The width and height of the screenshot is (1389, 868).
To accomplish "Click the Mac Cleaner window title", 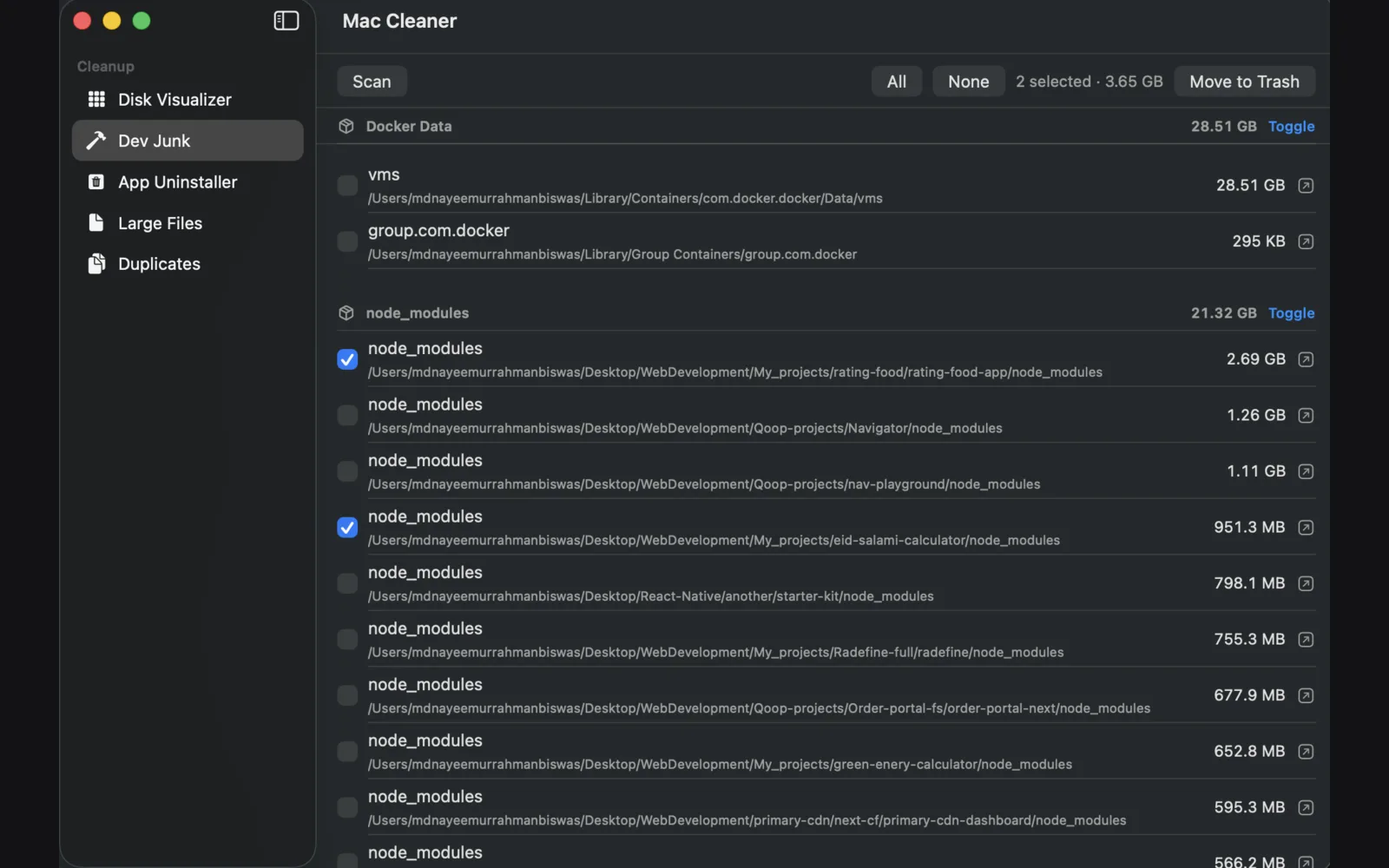I will (399, 21).
